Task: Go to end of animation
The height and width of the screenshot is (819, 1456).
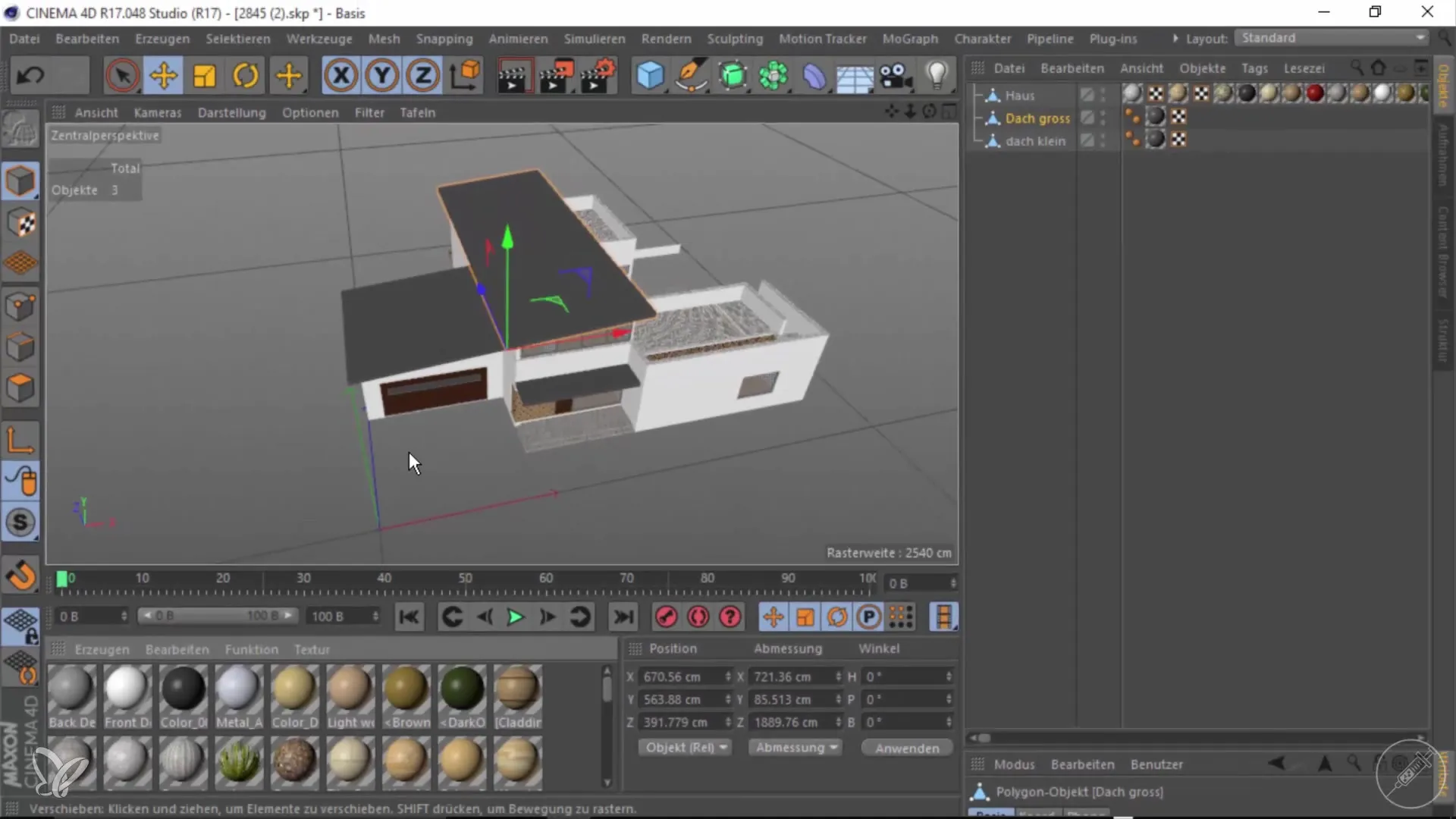Action: pyautogui.click(x=623, y=617)
